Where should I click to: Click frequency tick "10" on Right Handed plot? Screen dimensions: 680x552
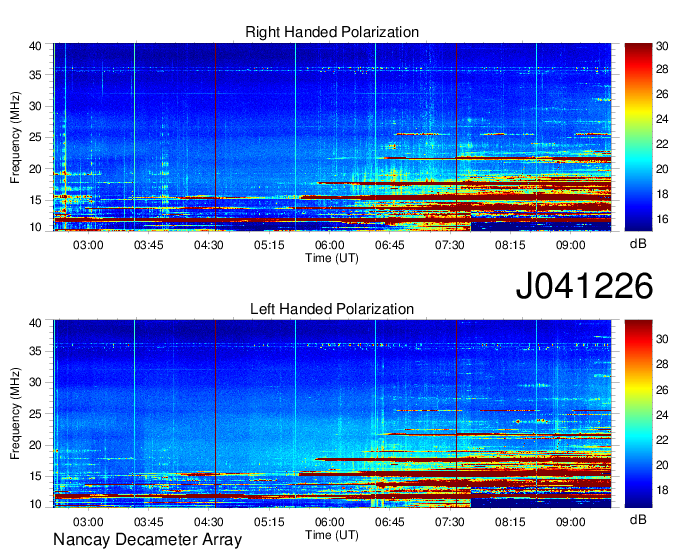pos(35,227)
